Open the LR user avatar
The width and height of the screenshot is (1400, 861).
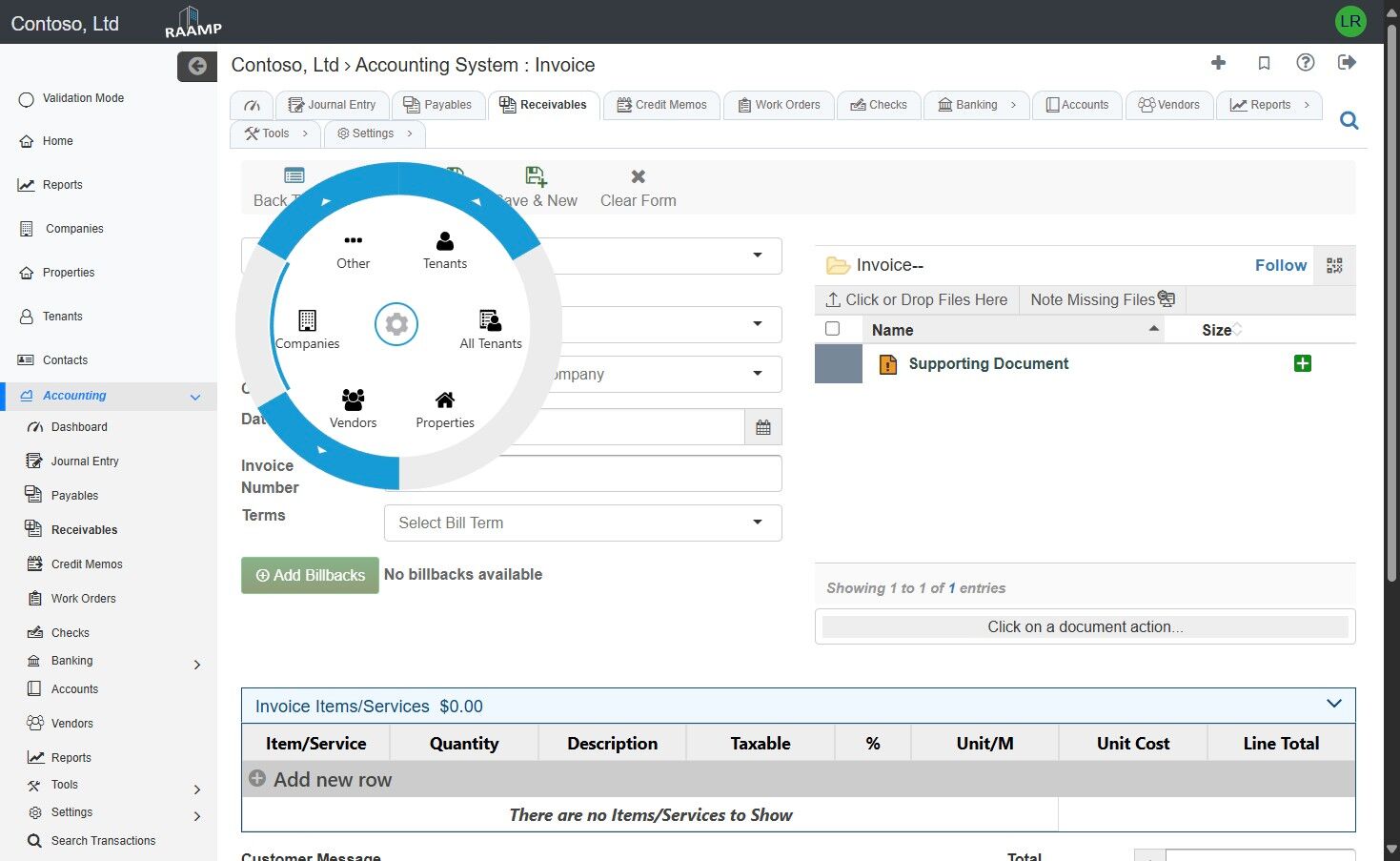pyautogui.click(x=1350, y=21)
